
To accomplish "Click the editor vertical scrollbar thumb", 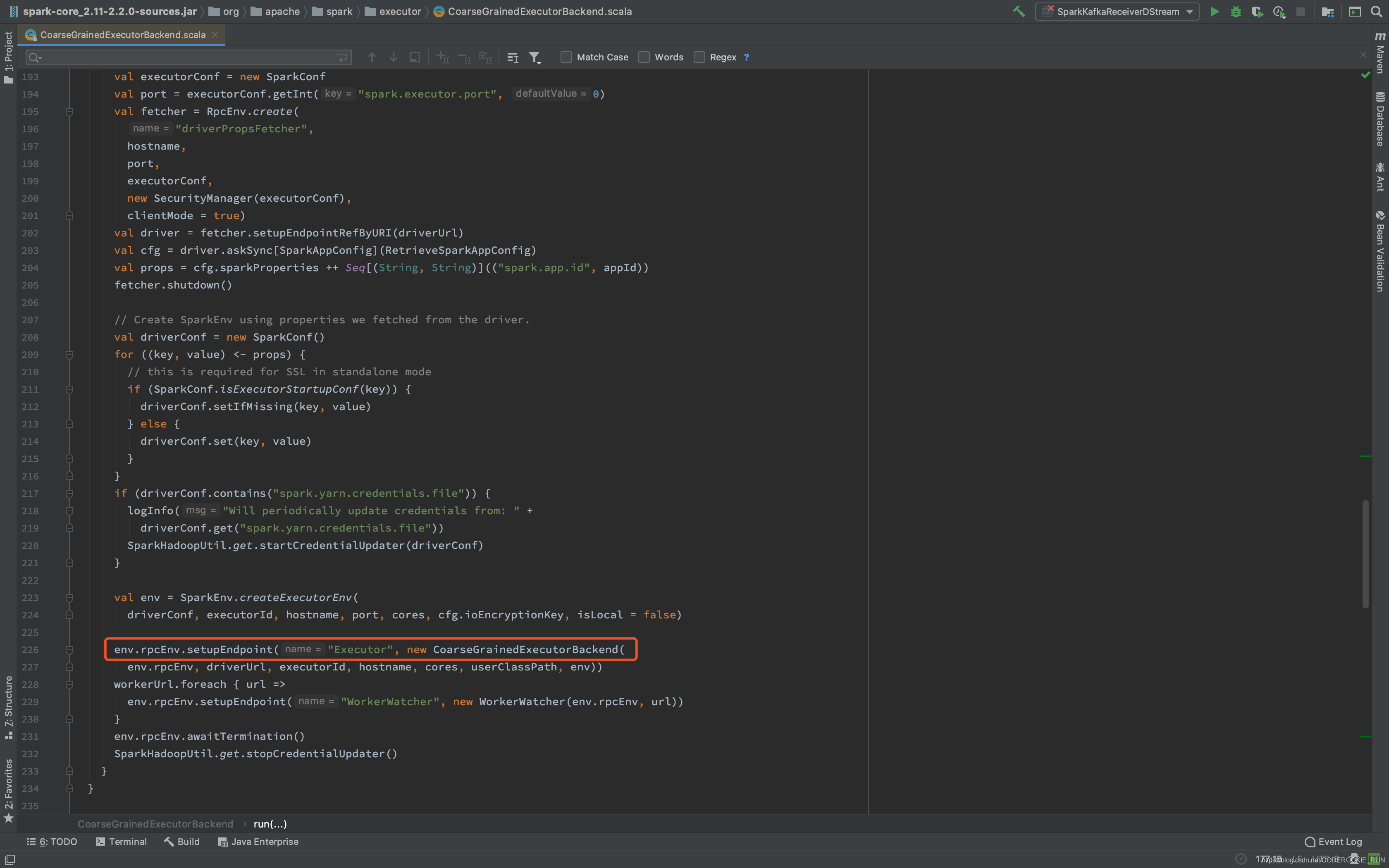I will 1365,554.
